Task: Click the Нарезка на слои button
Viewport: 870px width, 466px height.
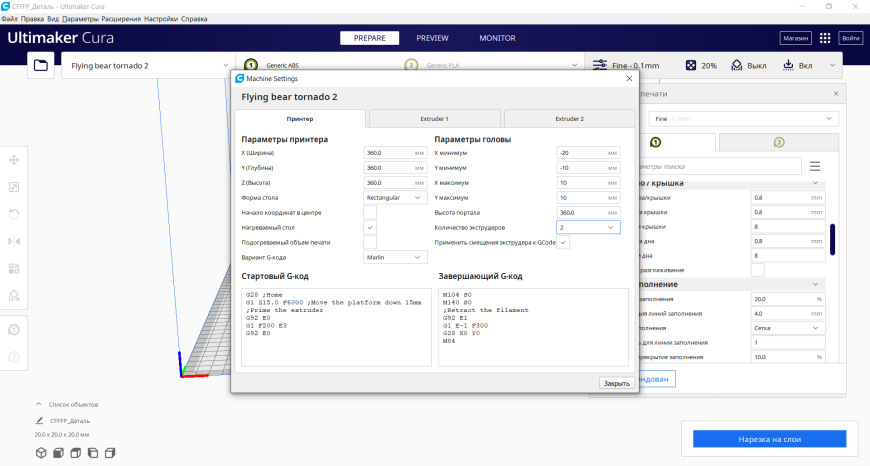Action: (770, 439)
